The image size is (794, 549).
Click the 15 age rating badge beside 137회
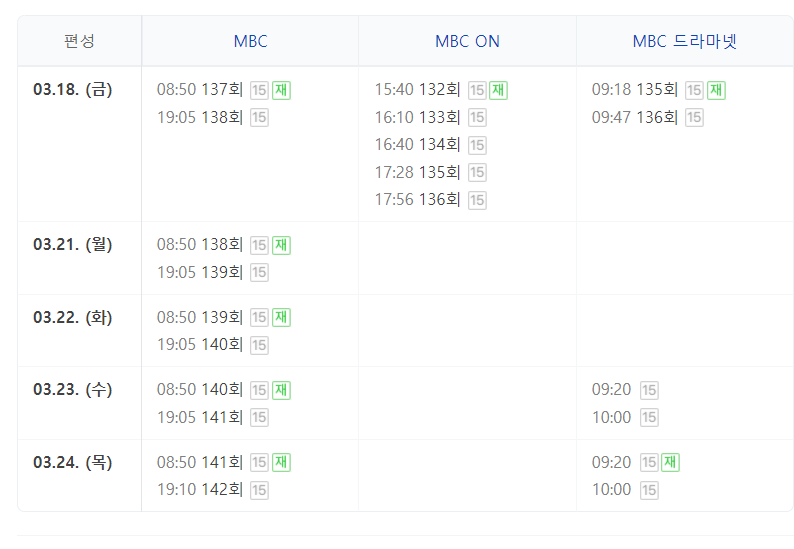[x=259, y=90]
